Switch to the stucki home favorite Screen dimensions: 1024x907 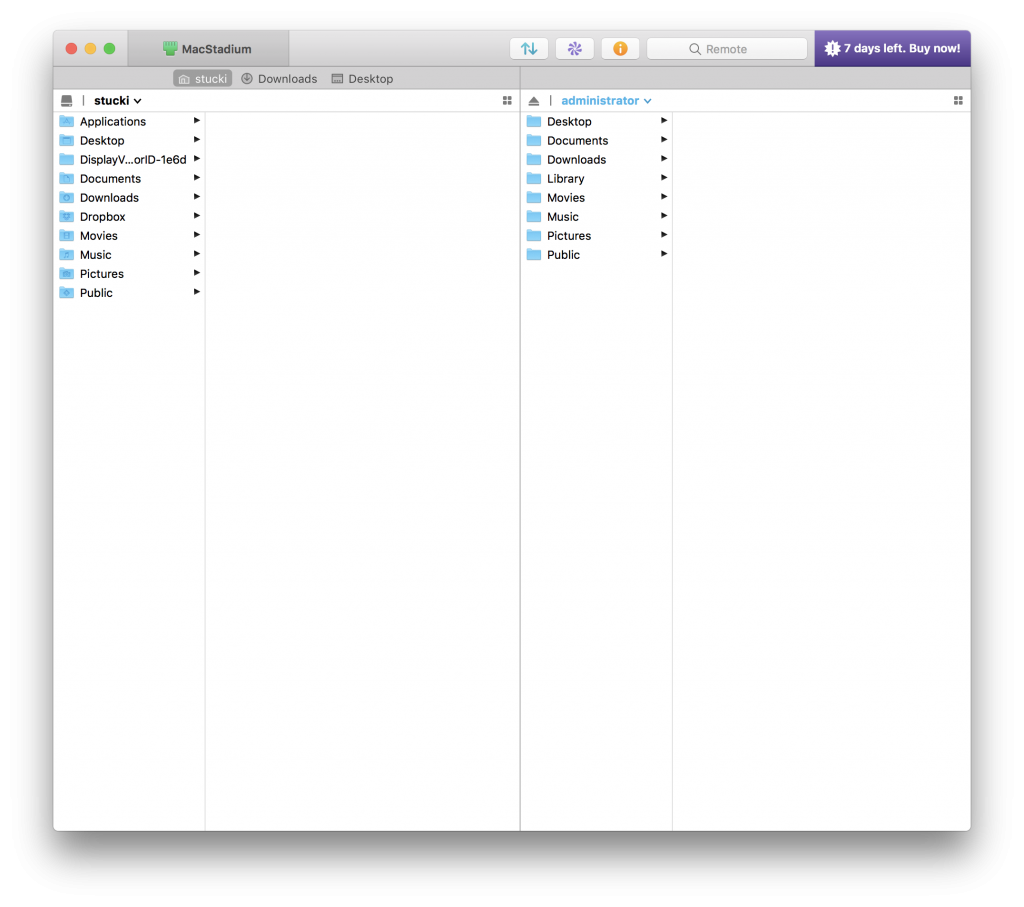202,78
